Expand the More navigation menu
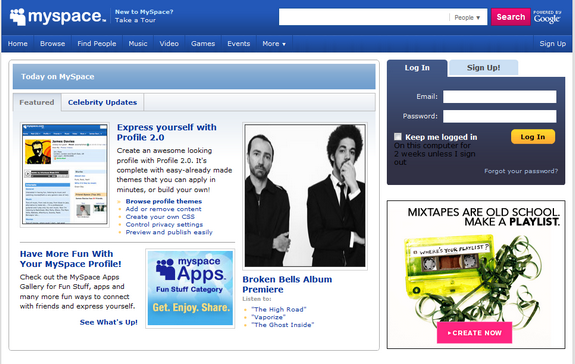 tap(274, 44)
